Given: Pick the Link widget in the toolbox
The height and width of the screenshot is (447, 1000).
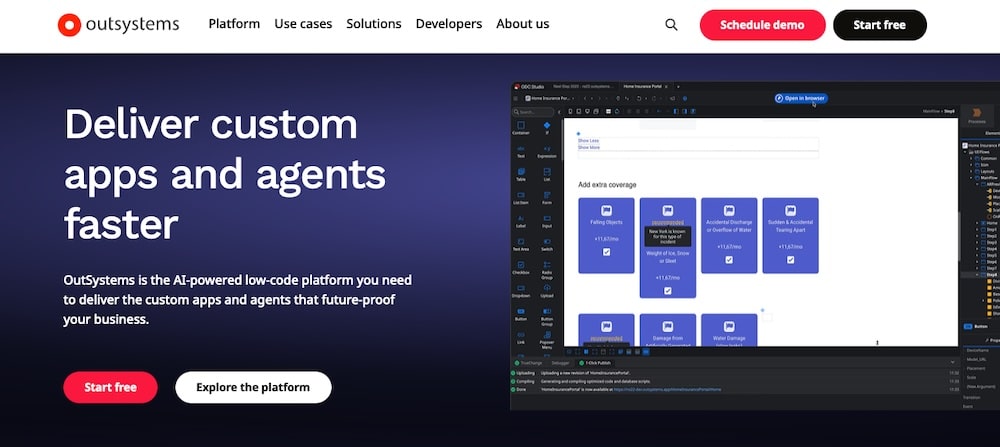Looking at the screenshot, I should coord(520,338).
